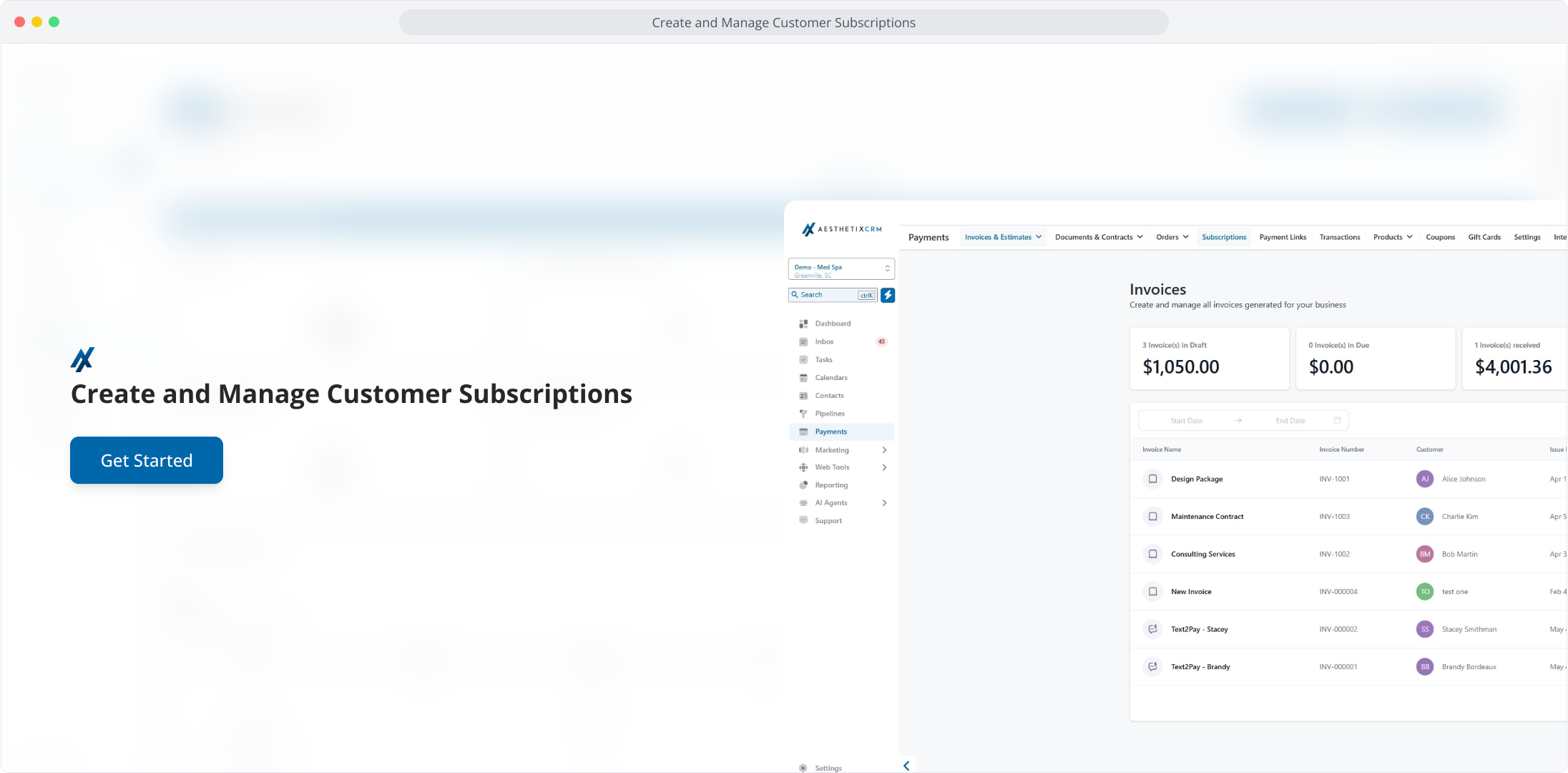The image size is (1568, 773).
Task: Click the Calendars icon in sidebar
Action: click(x=803, y=378)
